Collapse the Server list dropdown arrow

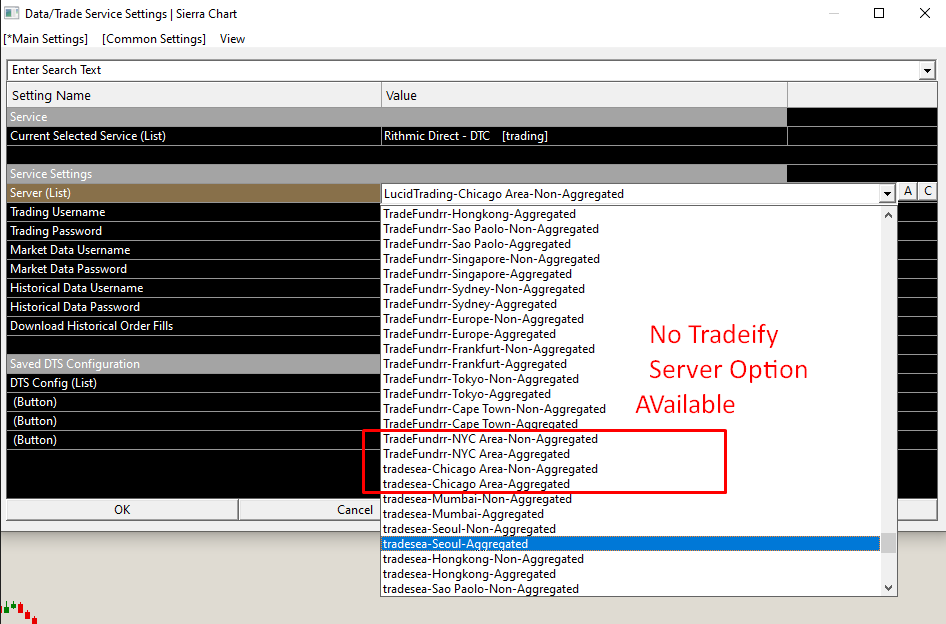click(887, 194)
